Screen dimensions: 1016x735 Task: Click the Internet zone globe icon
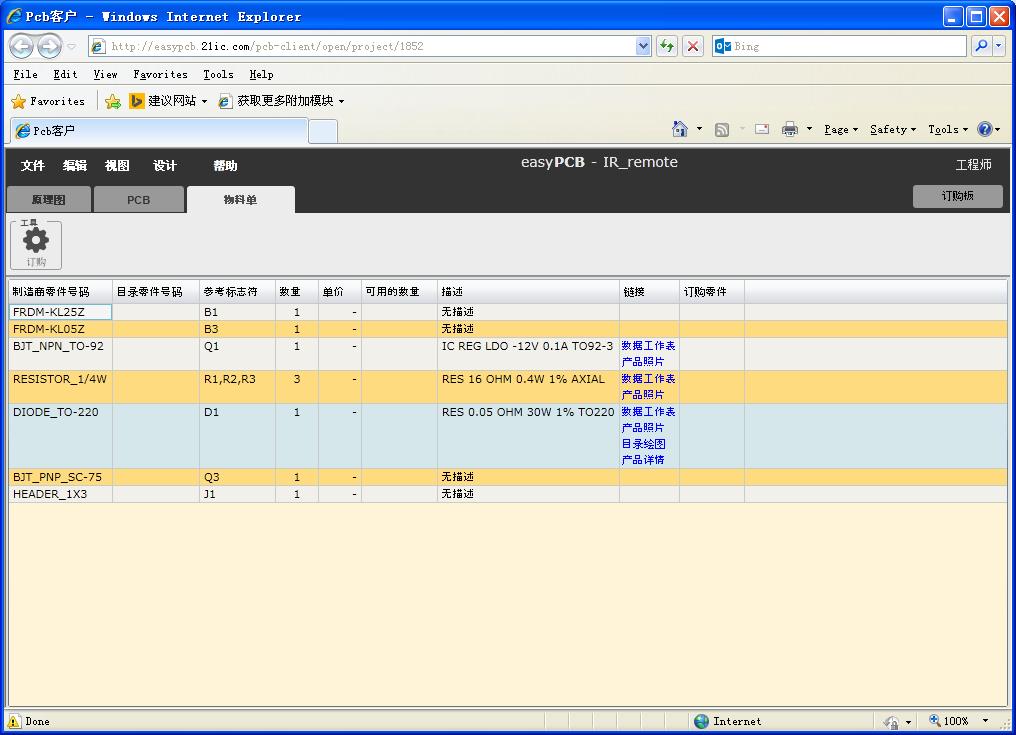(x=701, y=721)
